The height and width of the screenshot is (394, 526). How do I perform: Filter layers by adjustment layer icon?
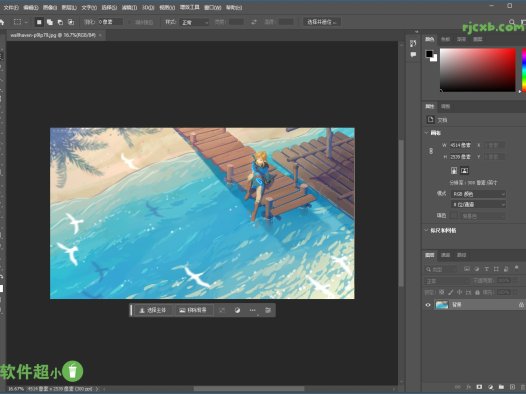pyautogui.click(x=477, y=269)
